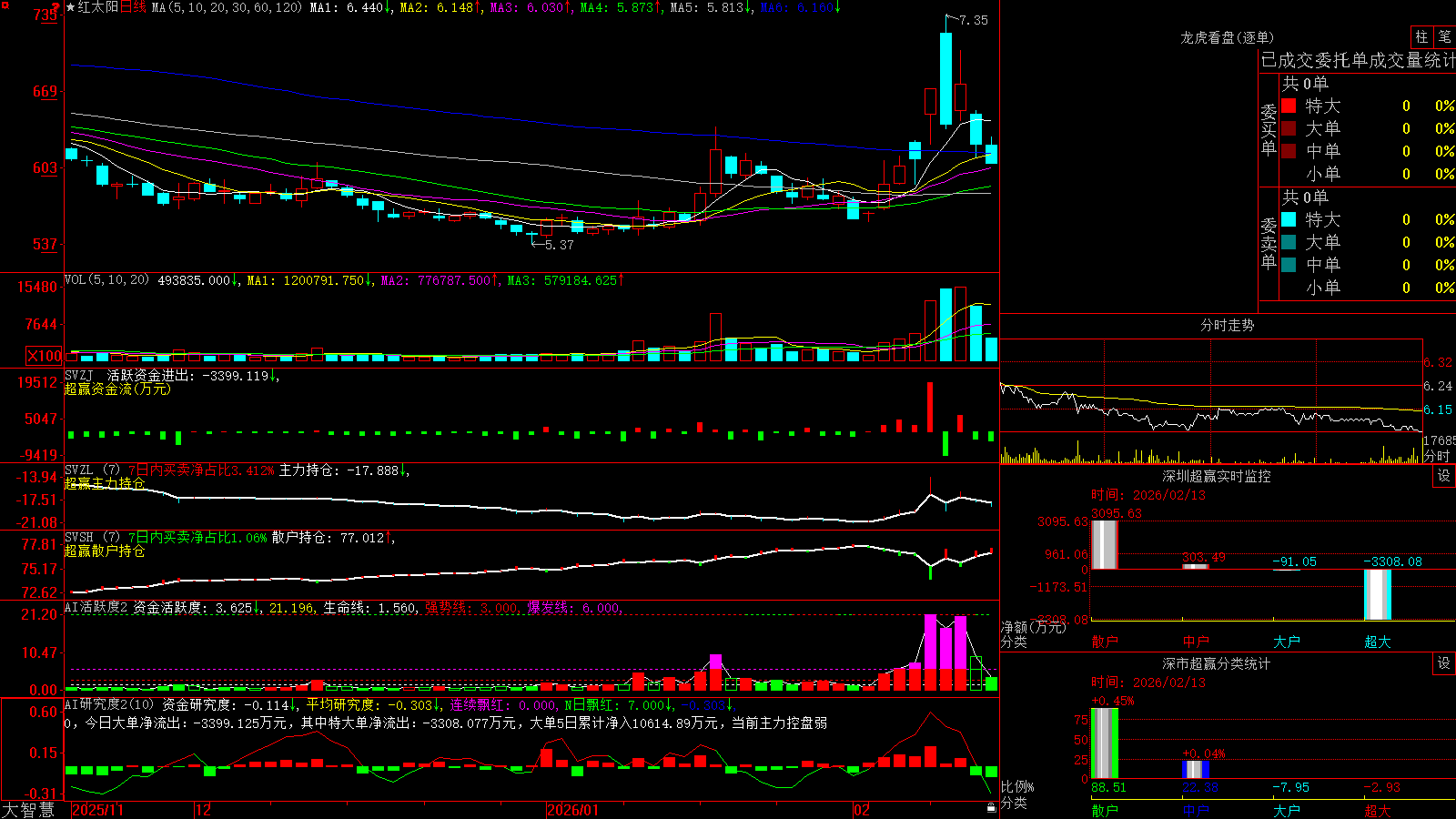Click the 深圳超赢实时监控 panel title
Viewport: 1456px width, 819px height.
coord(1217,476)
